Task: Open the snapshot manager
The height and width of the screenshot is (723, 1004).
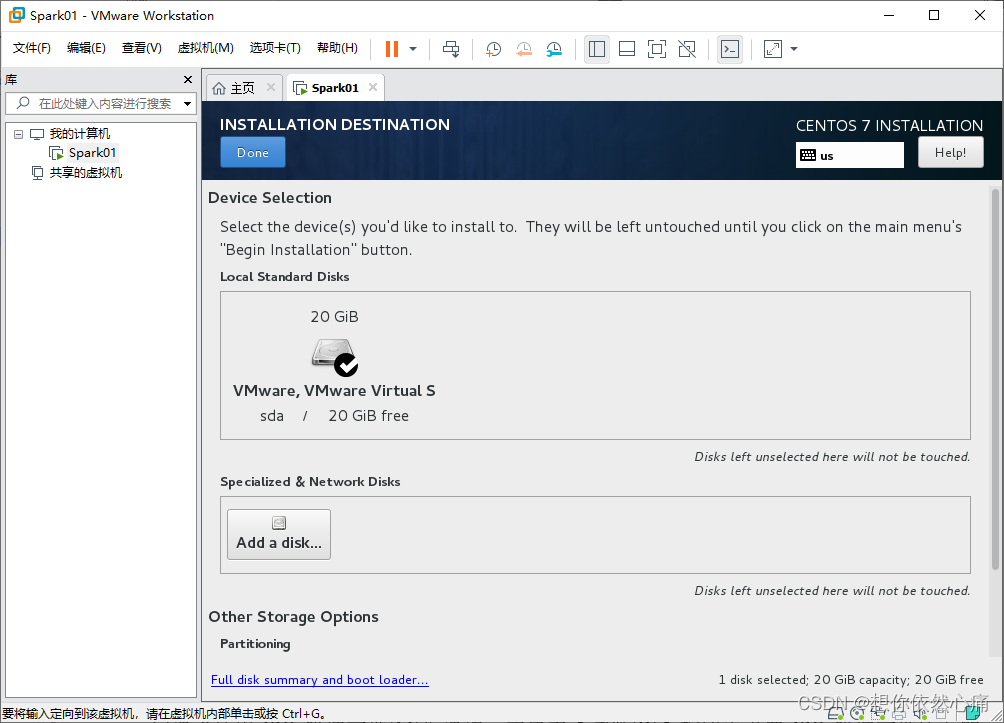Action: click(x=555, y=49)
